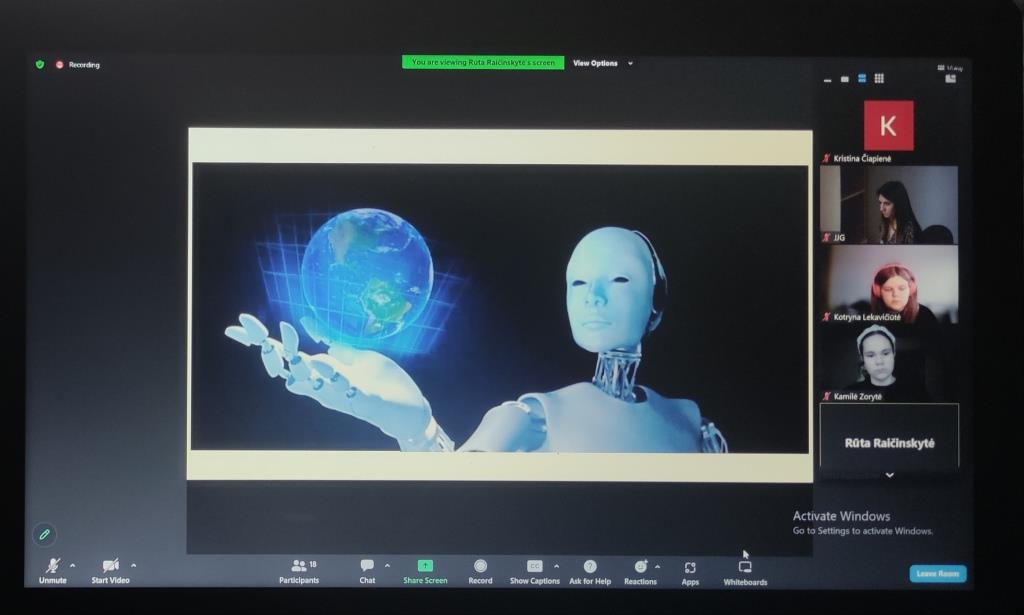Click the Ask for Help icon
The image size is (1024, 615).
tap(590, 566)
